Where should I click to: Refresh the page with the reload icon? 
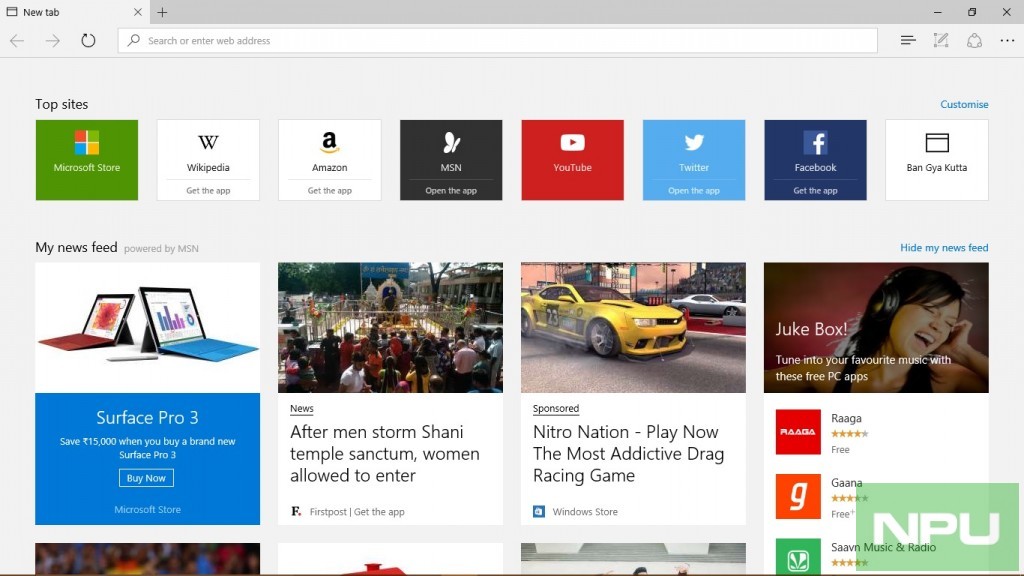[88, 40]
